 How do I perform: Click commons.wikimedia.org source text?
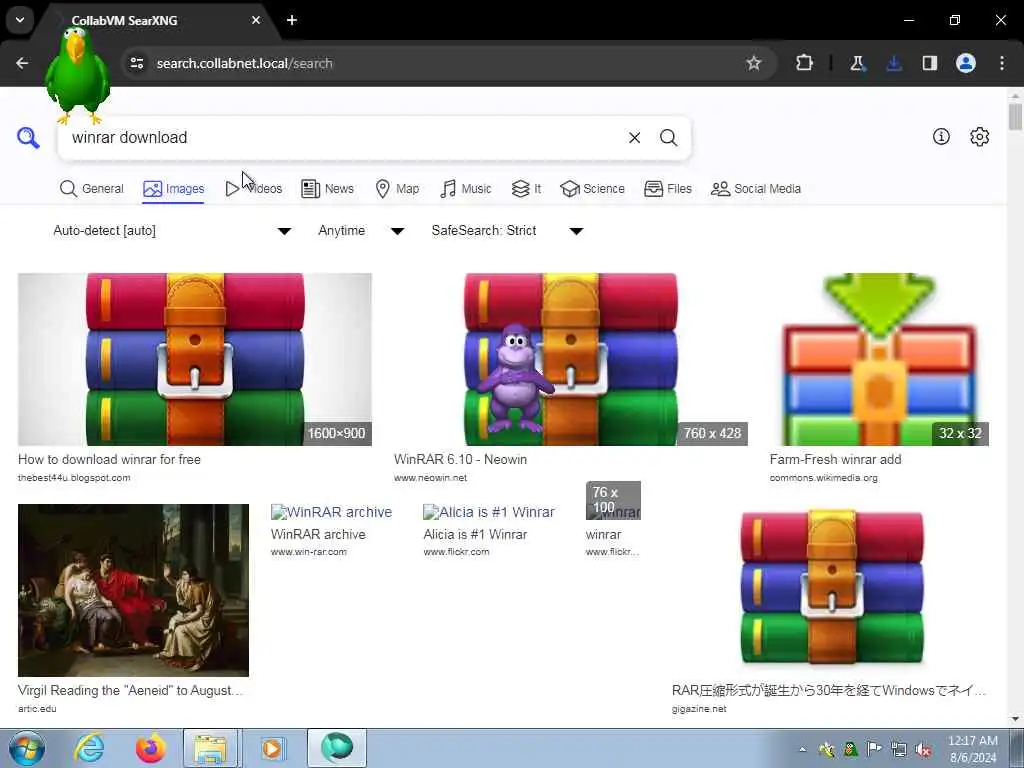click(x=824, y=477)
